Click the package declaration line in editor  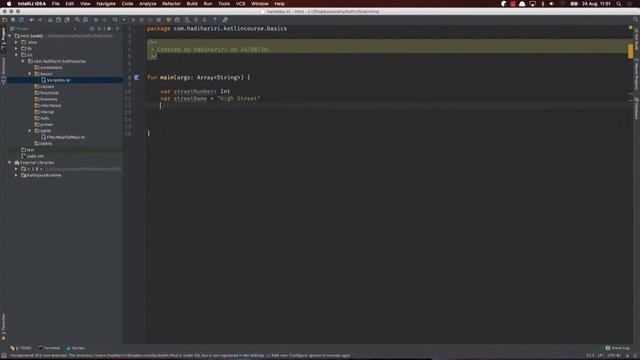[x=217, y=29]
